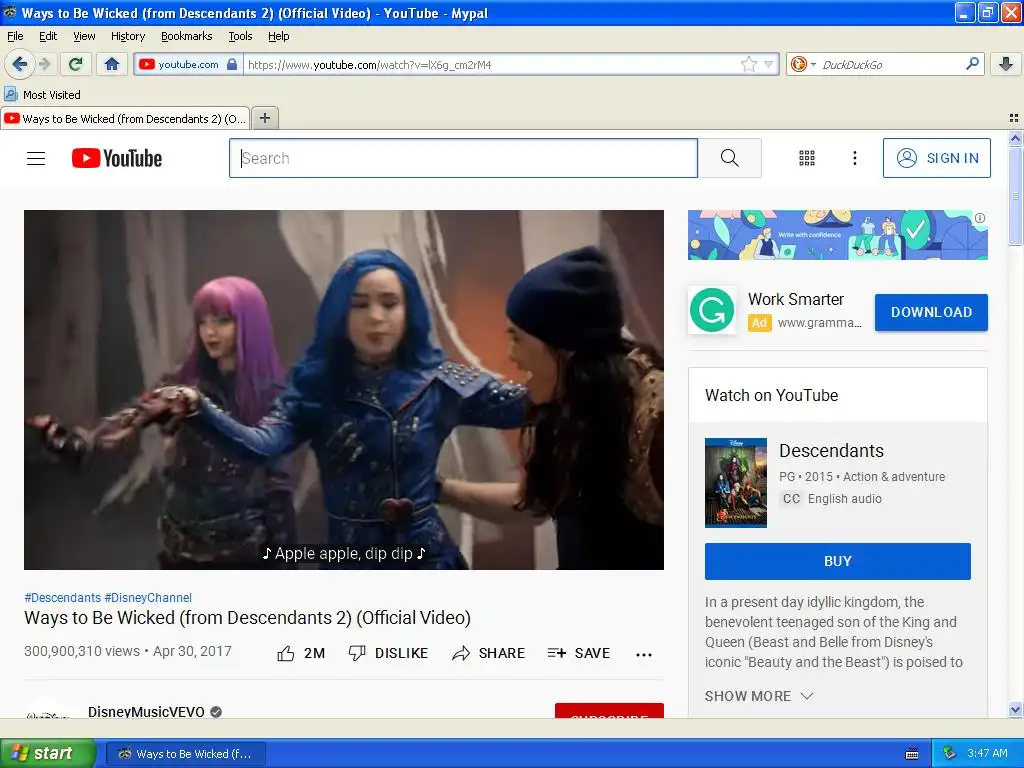
Task: Click the browser Back arrow button
Action: (x=19, y=64)
